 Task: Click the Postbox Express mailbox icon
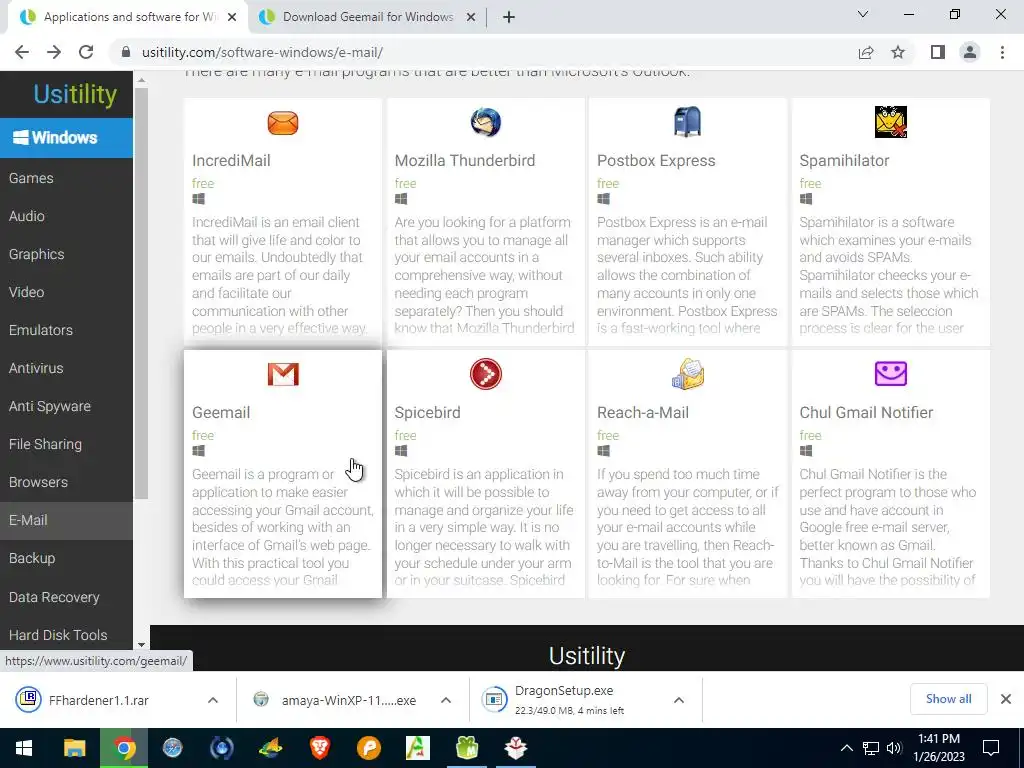click(687, 122)
